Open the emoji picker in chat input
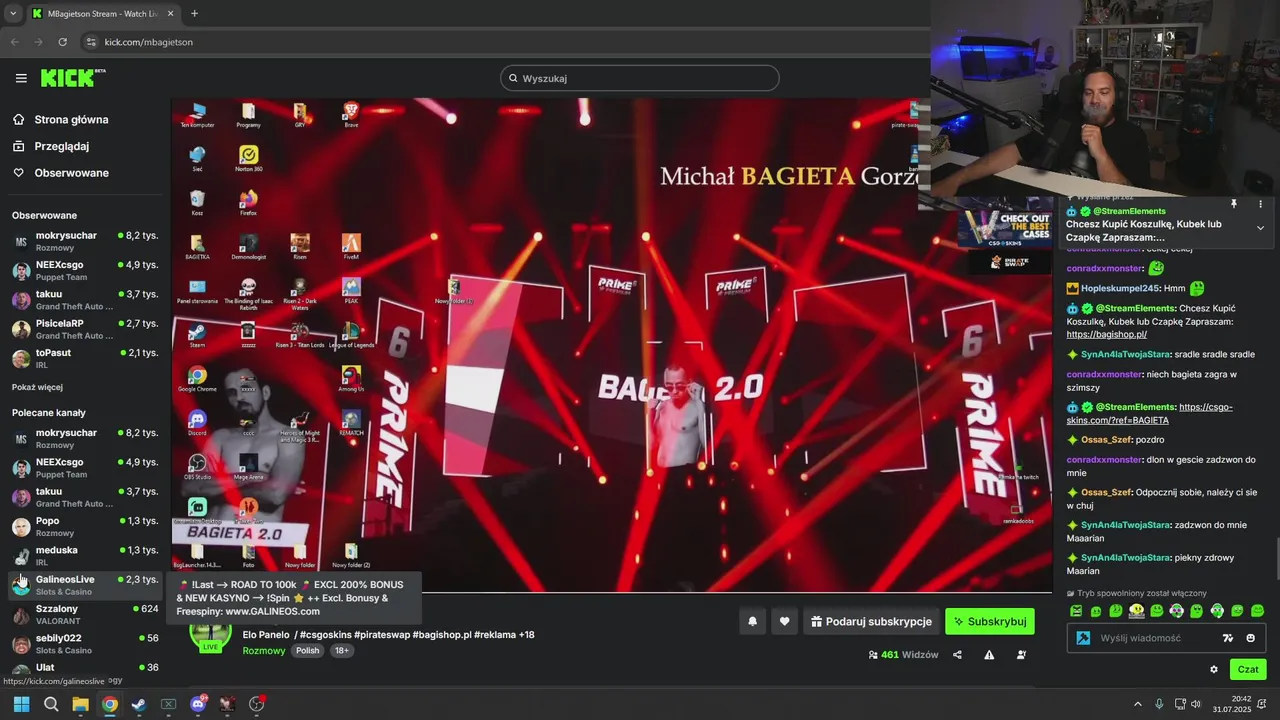This screenshot has height=720, width=1280. click(x=1250, y=638)
